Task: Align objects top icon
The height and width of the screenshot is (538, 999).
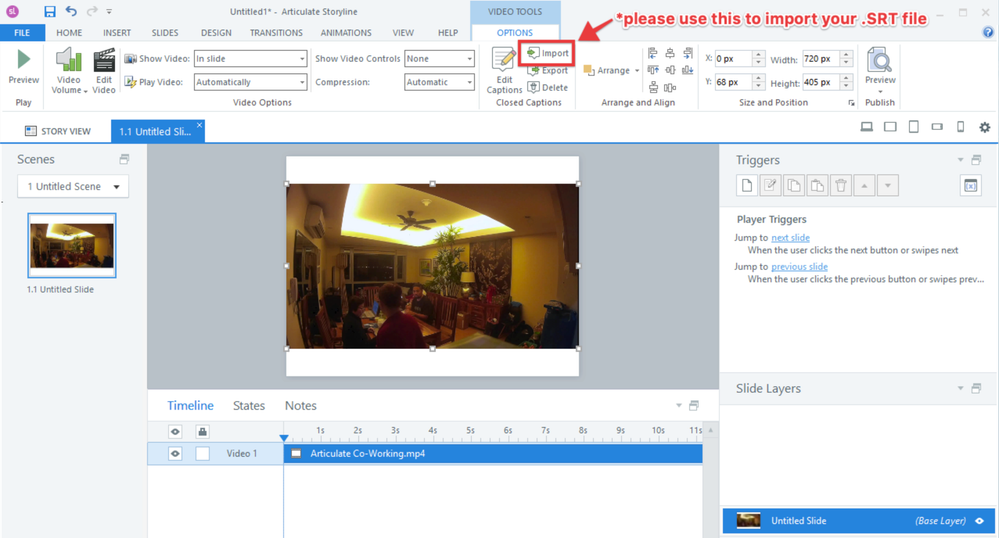Action: pyautogui.click(x=652, y=70)
